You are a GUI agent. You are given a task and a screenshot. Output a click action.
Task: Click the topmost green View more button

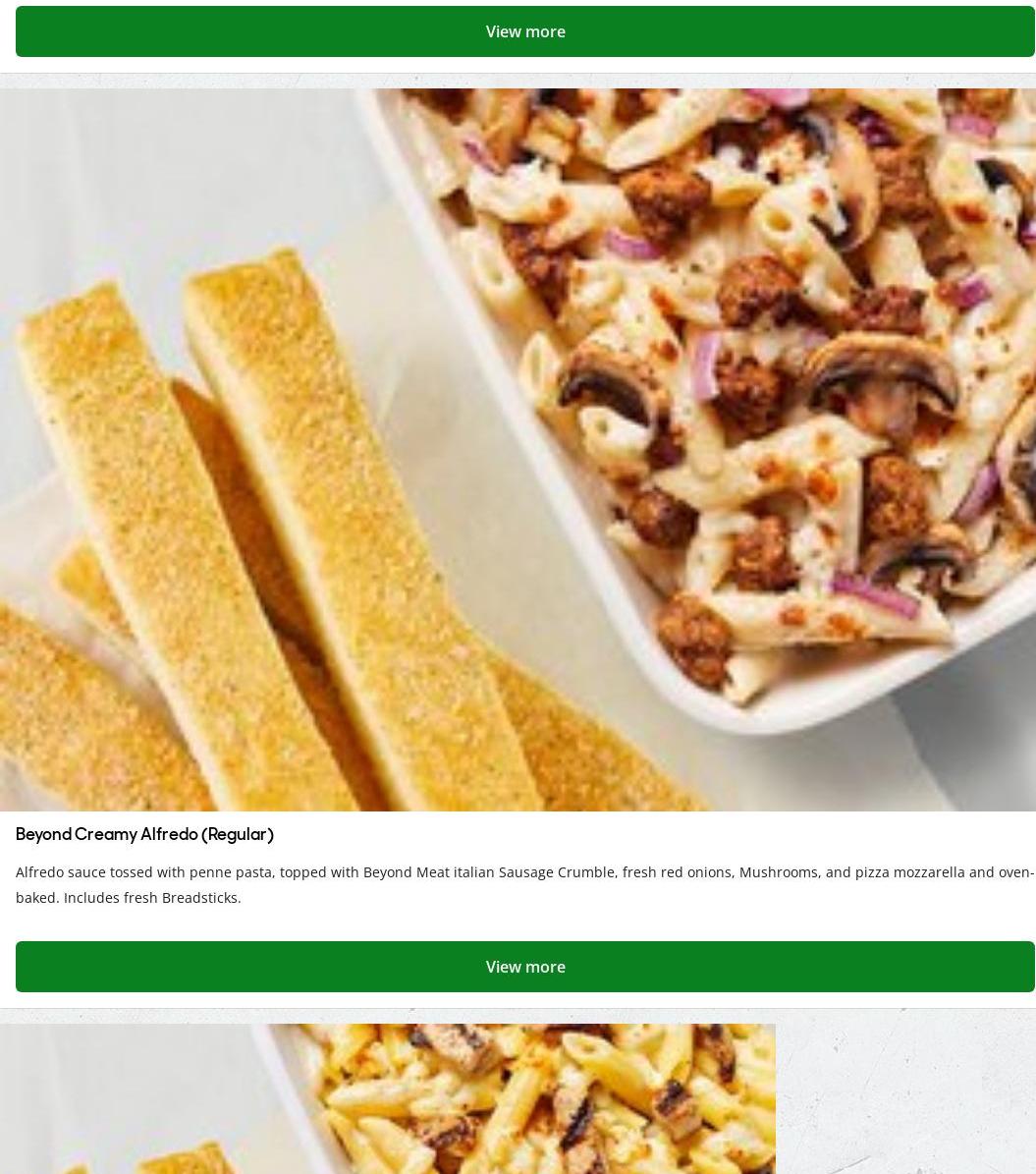click(x=524, y=31)
